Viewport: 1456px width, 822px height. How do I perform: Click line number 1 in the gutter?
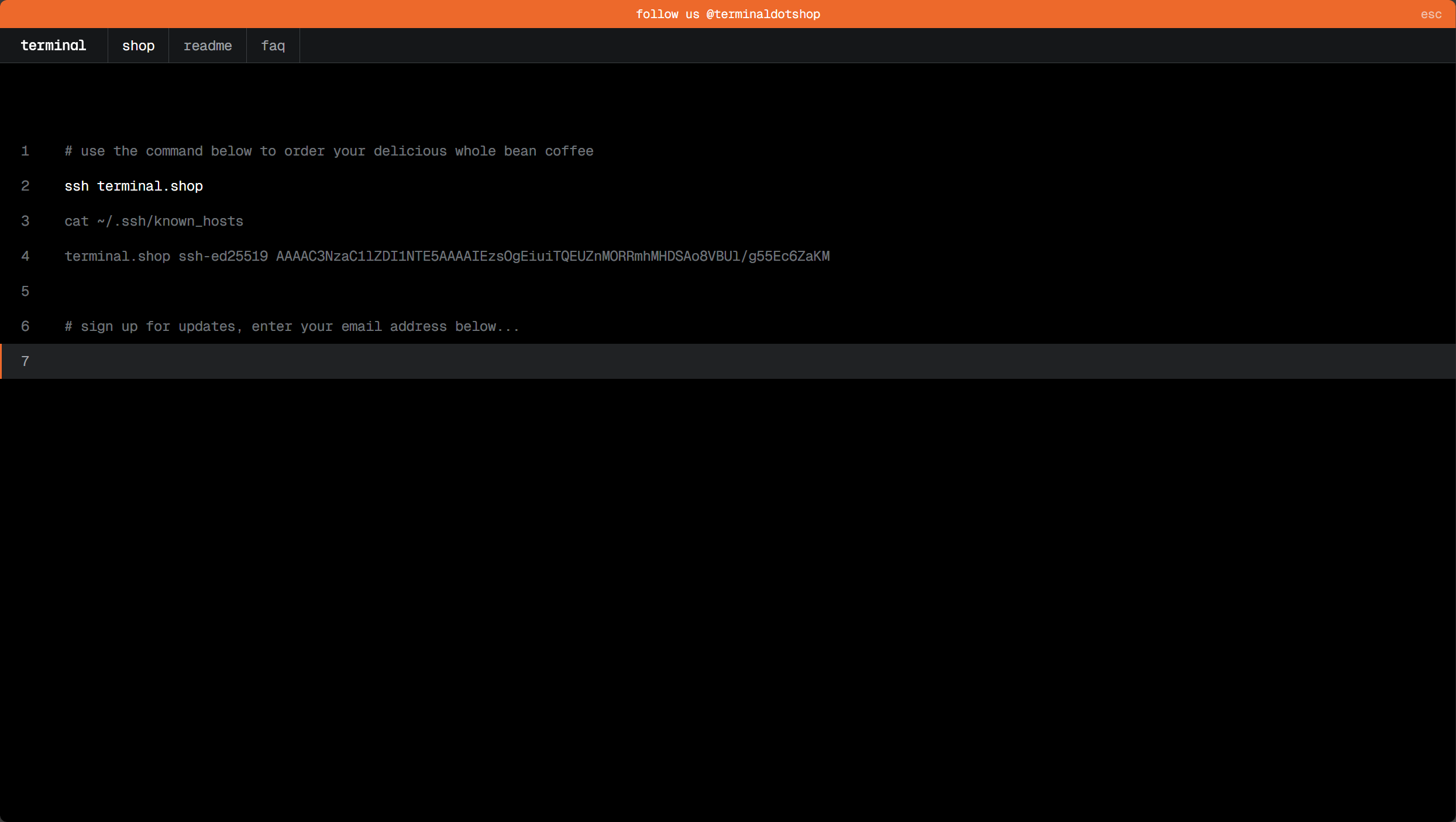tap(25, 151)
